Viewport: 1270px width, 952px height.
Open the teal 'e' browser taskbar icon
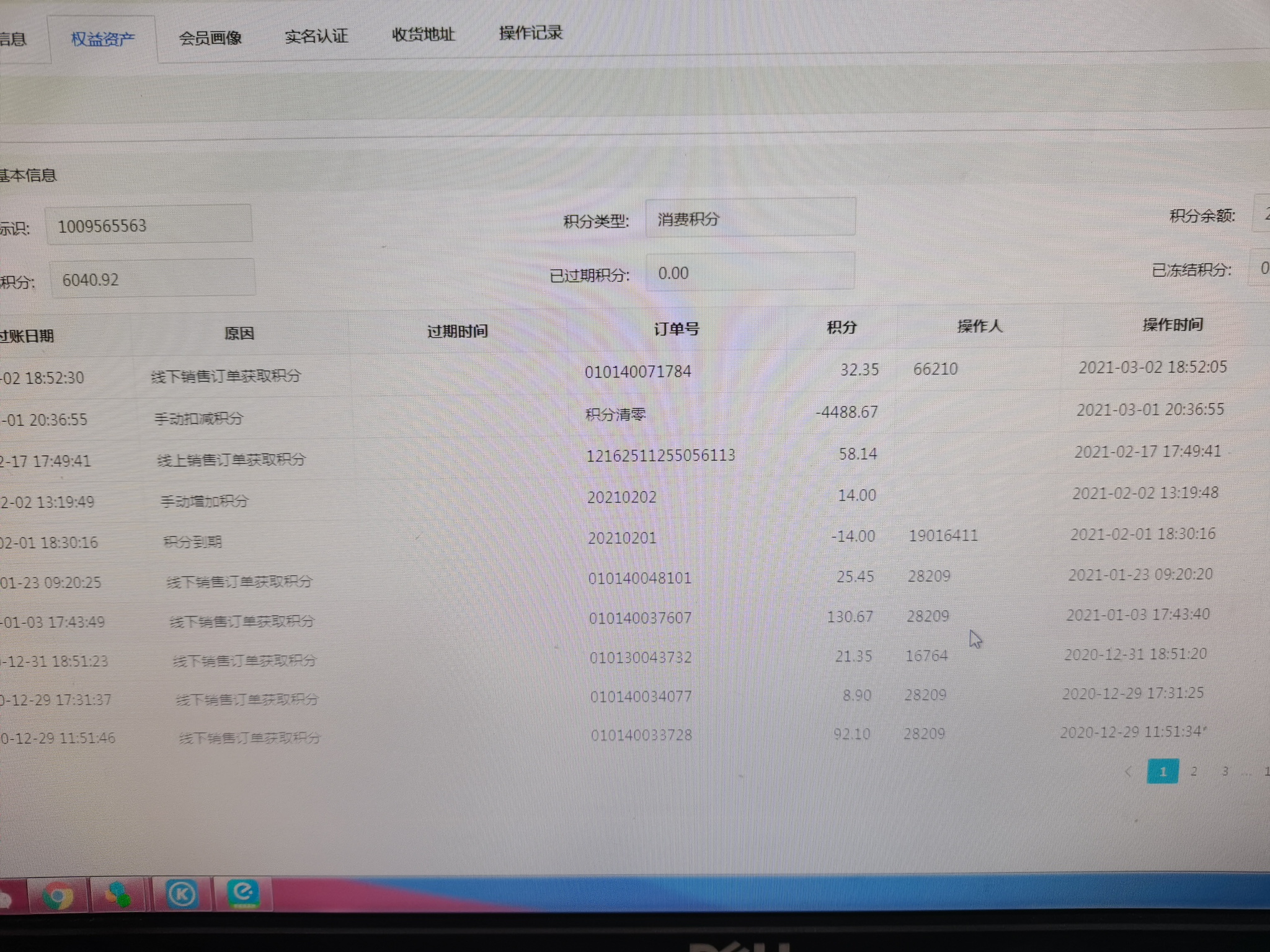click(x=242, y=893)
